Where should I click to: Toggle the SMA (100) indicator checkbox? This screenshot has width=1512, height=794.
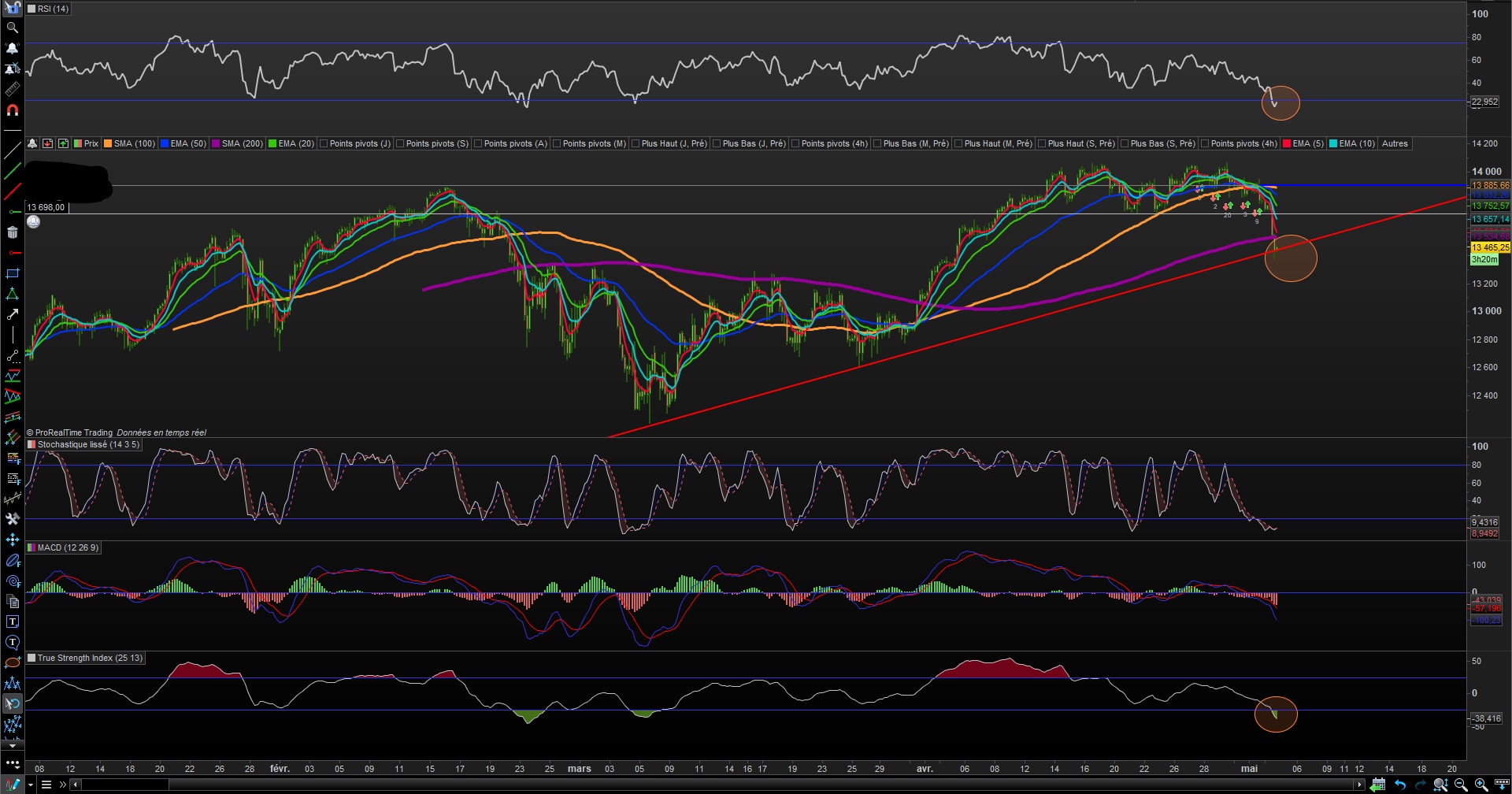[108, 143]
